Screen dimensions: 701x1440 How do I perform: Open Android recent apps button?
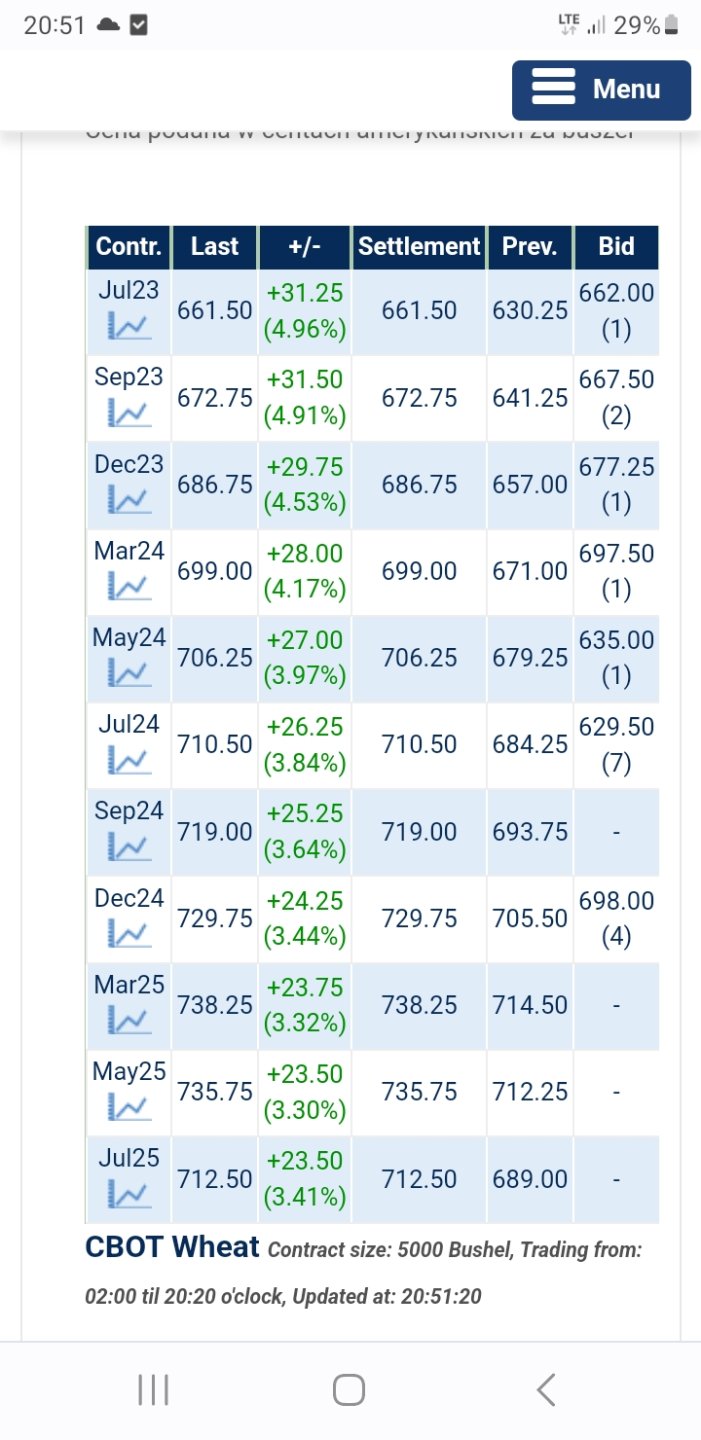153,1390
